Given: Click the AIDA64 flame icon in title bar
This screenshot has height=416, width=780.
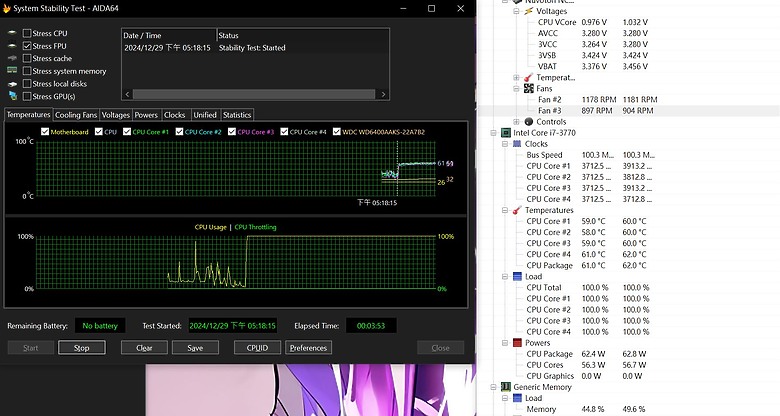Looking at the screenshot, I should (x=6, y=8).
